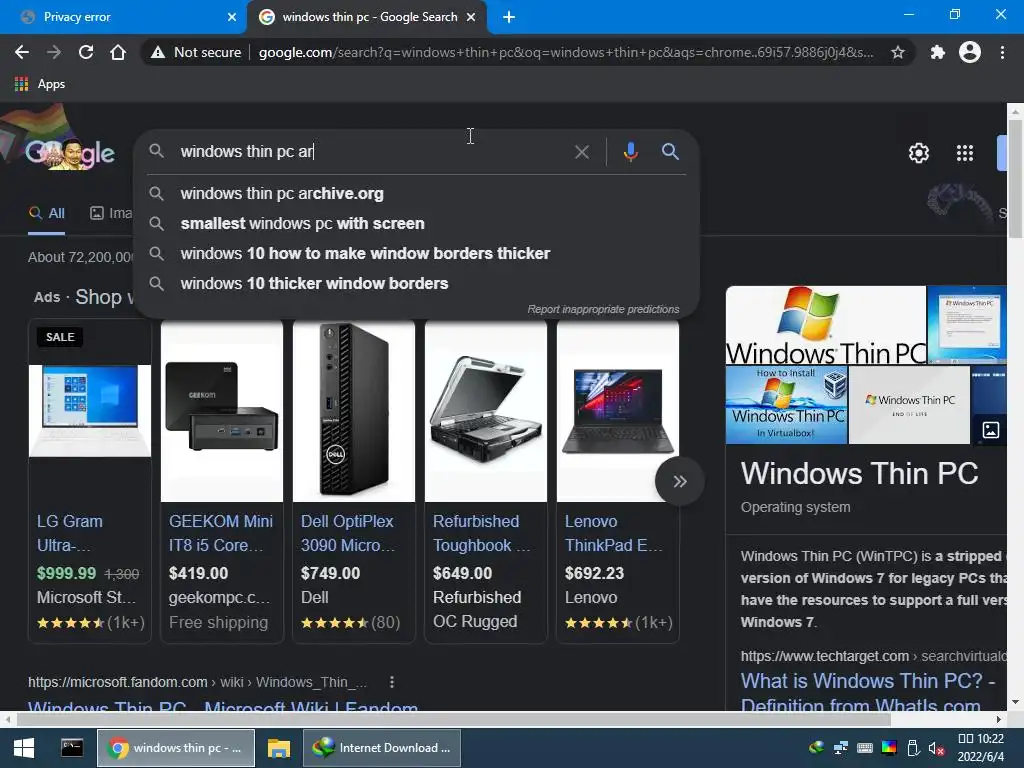Screen dimensions: 1024x768
Task: Click the Not secure warning icon
Action: coord(157,52)
